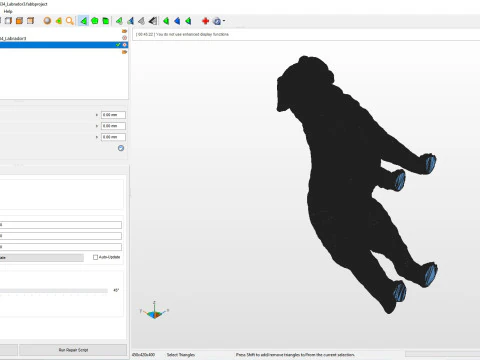This screenshot has height=360, width=480.
Task: Click the solid blue triangle icon
Action: pos(177,21)
